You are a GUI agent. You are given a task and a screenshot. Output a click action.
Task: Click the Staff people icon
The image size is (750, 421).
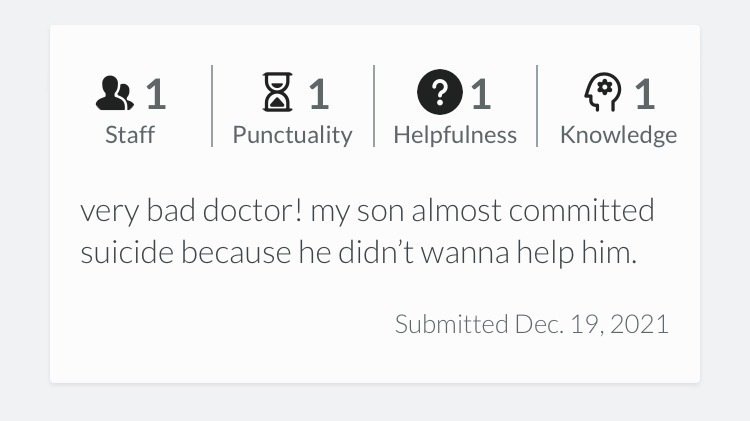[x=114, y=95]
